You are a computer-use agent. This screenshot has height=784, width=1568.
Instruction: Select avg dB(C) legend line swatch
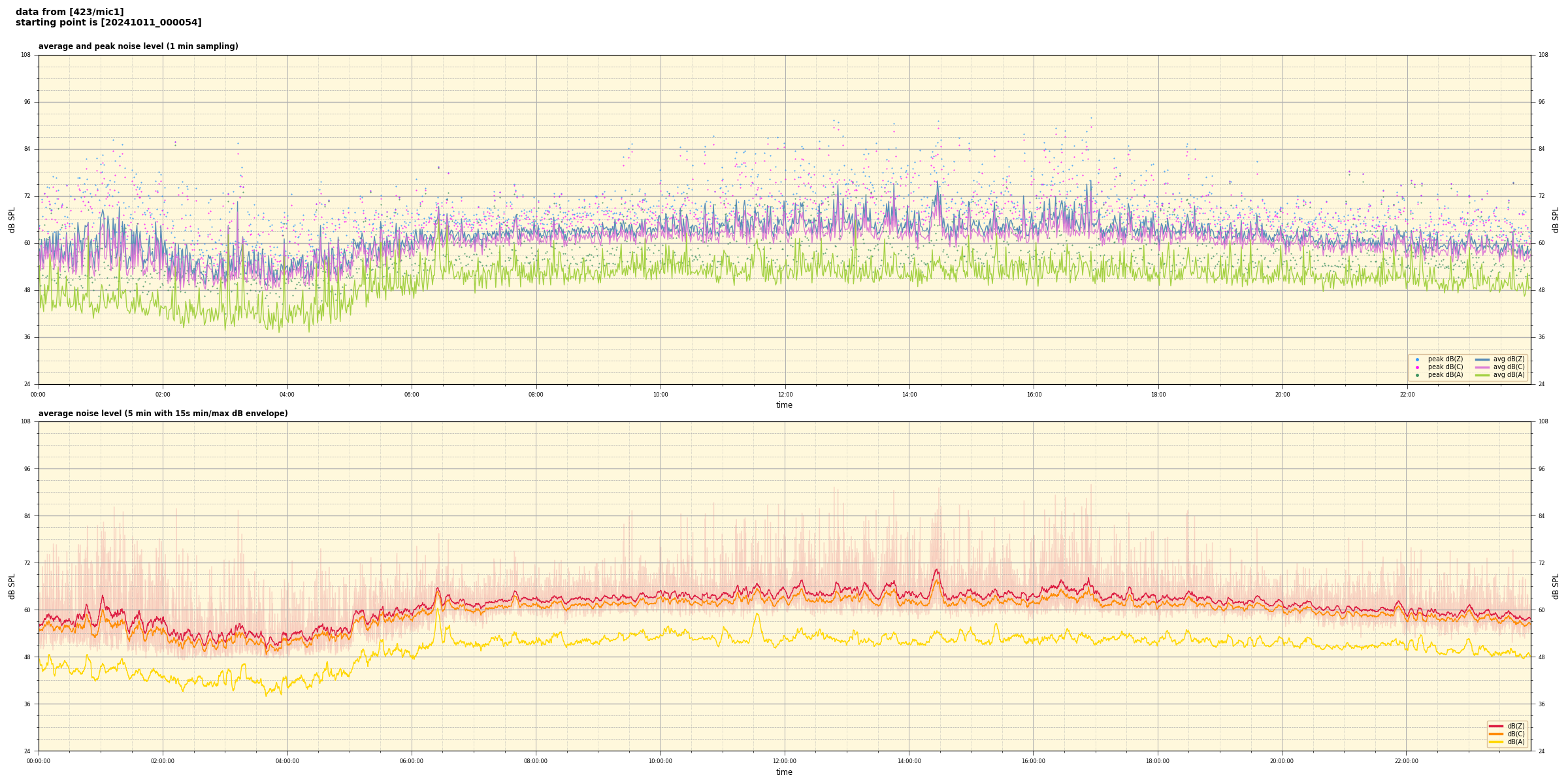[x=1482, y=367]
